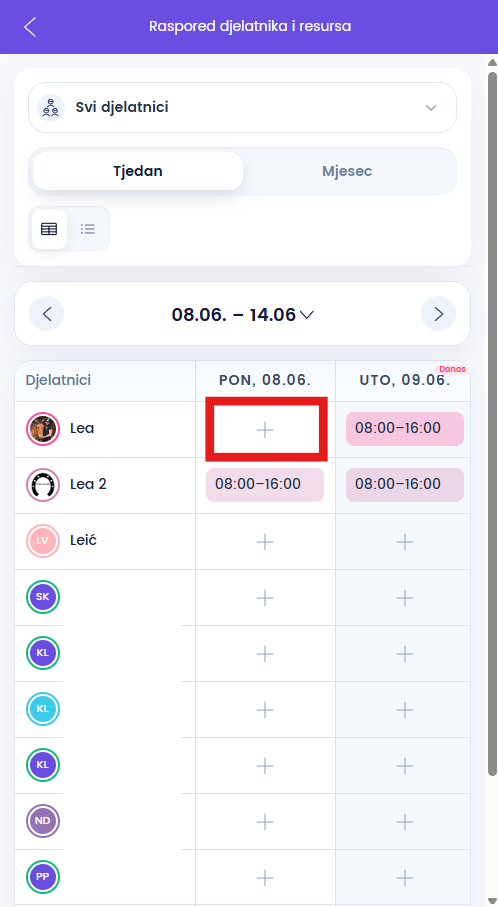
Task: Add Monday shift for Leić
Action: (x=265, y=542)
